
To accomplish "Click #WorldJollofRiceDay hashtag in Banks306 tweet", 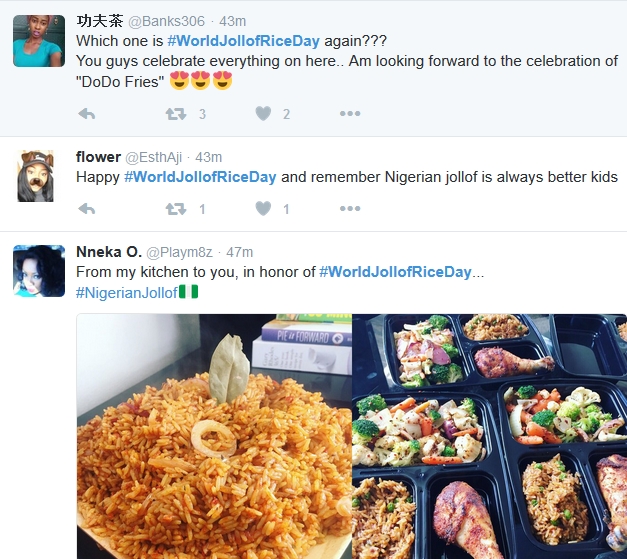I will coord(244,40).
